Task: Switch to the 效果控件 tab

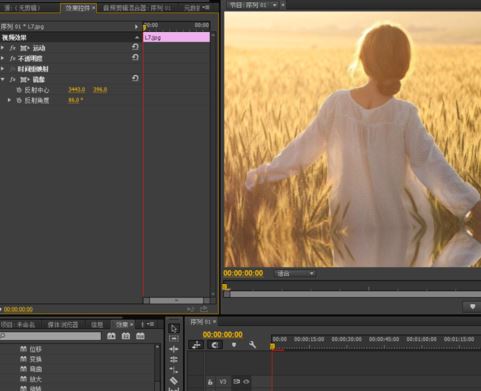Action: point(77,8)
